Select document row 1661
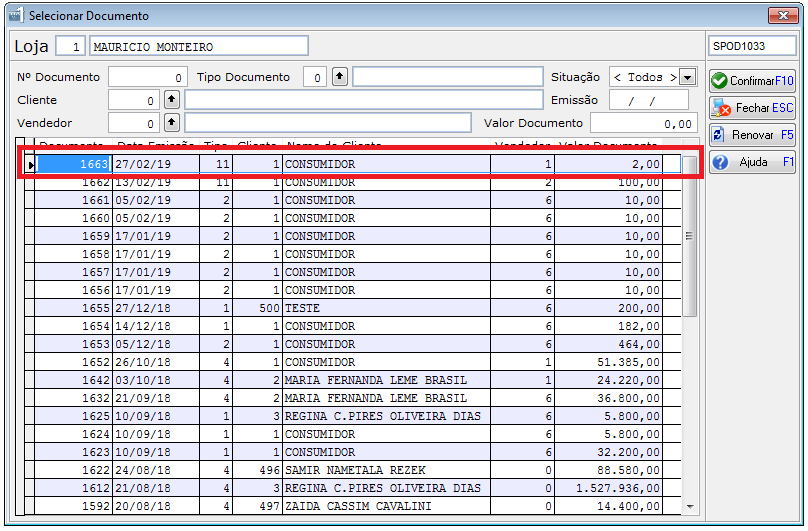The height and width of the screenshot is (531, 808). click(x=353, y=200)
